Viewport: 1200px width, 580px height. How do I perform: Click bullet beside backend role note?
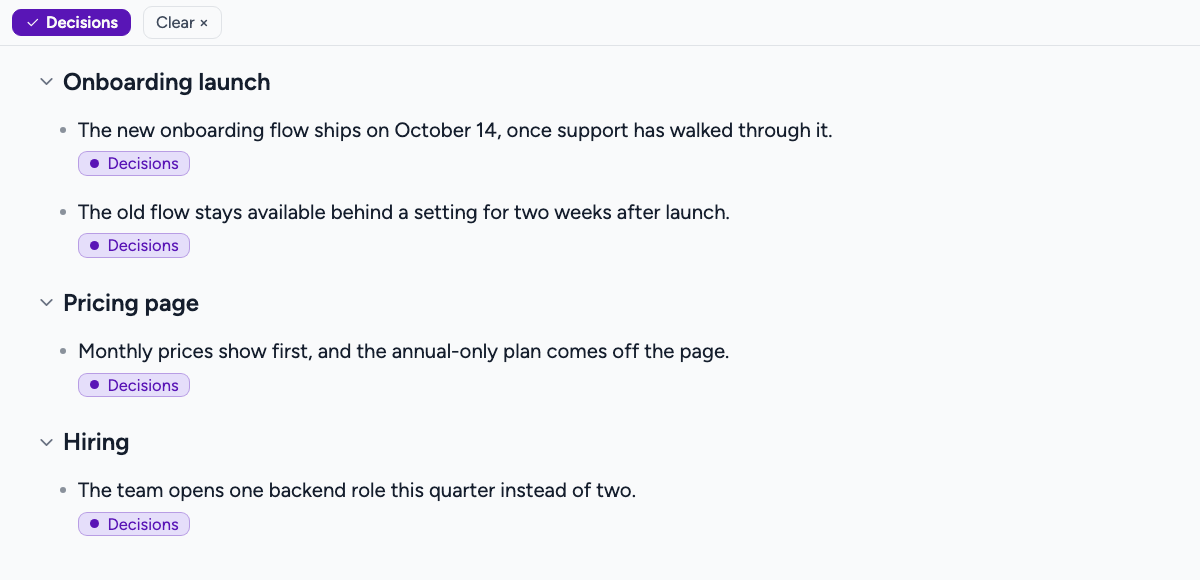pos(63,491)
